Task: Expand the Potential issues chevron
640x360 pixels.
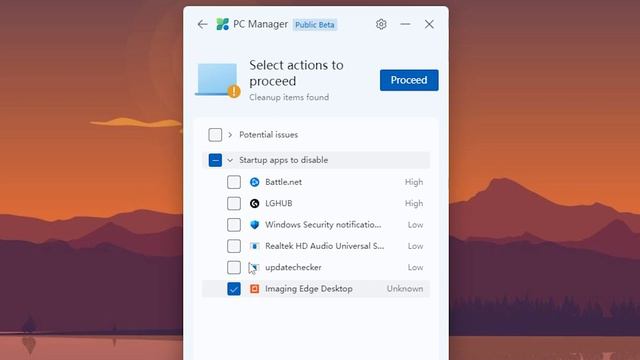Action: click(x=230, y=135)
